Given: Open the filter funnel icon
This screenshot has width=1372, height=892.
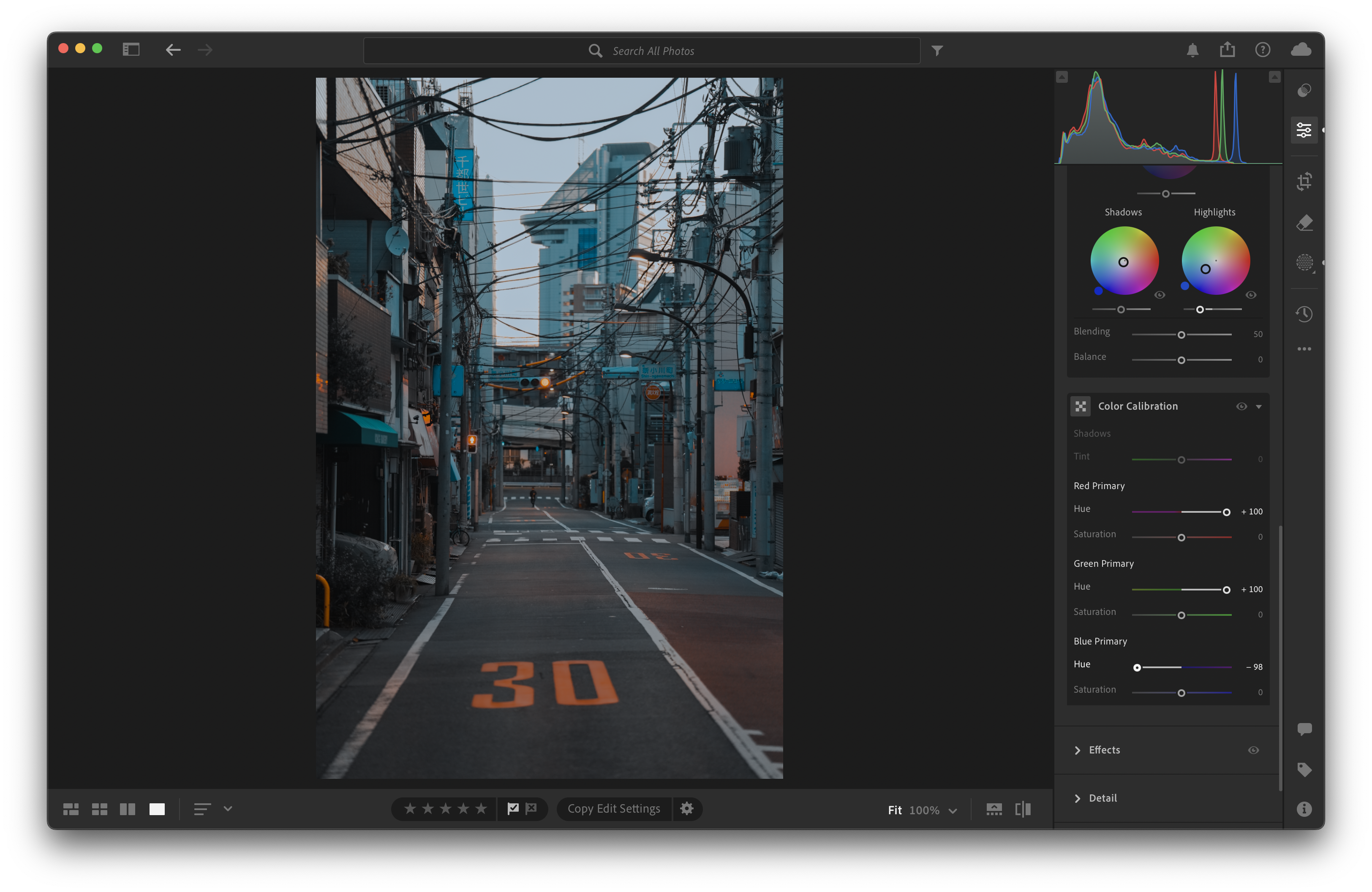Looking at the screenshot, I should [937, 51].
